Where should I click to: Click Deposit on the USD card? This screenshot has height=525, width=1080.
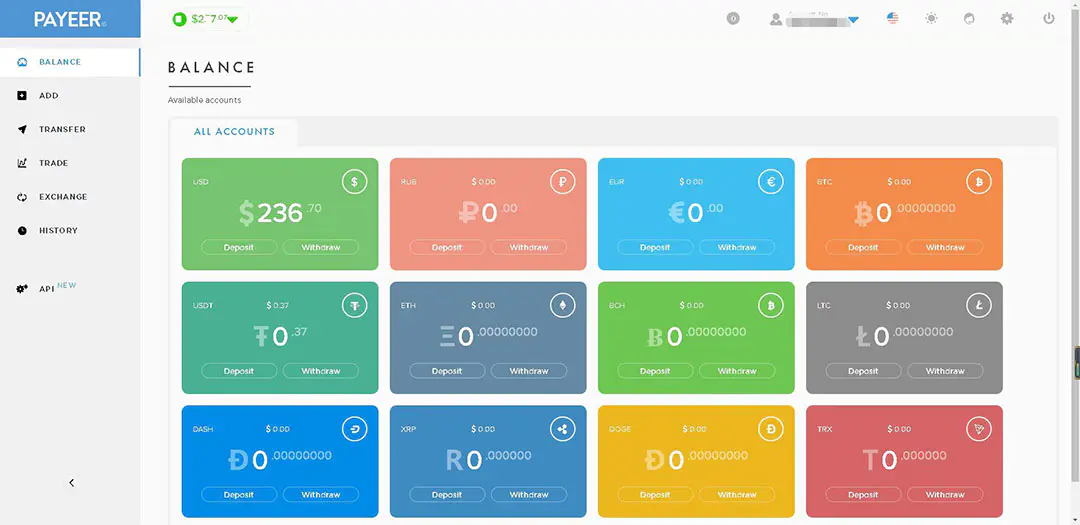239,247
